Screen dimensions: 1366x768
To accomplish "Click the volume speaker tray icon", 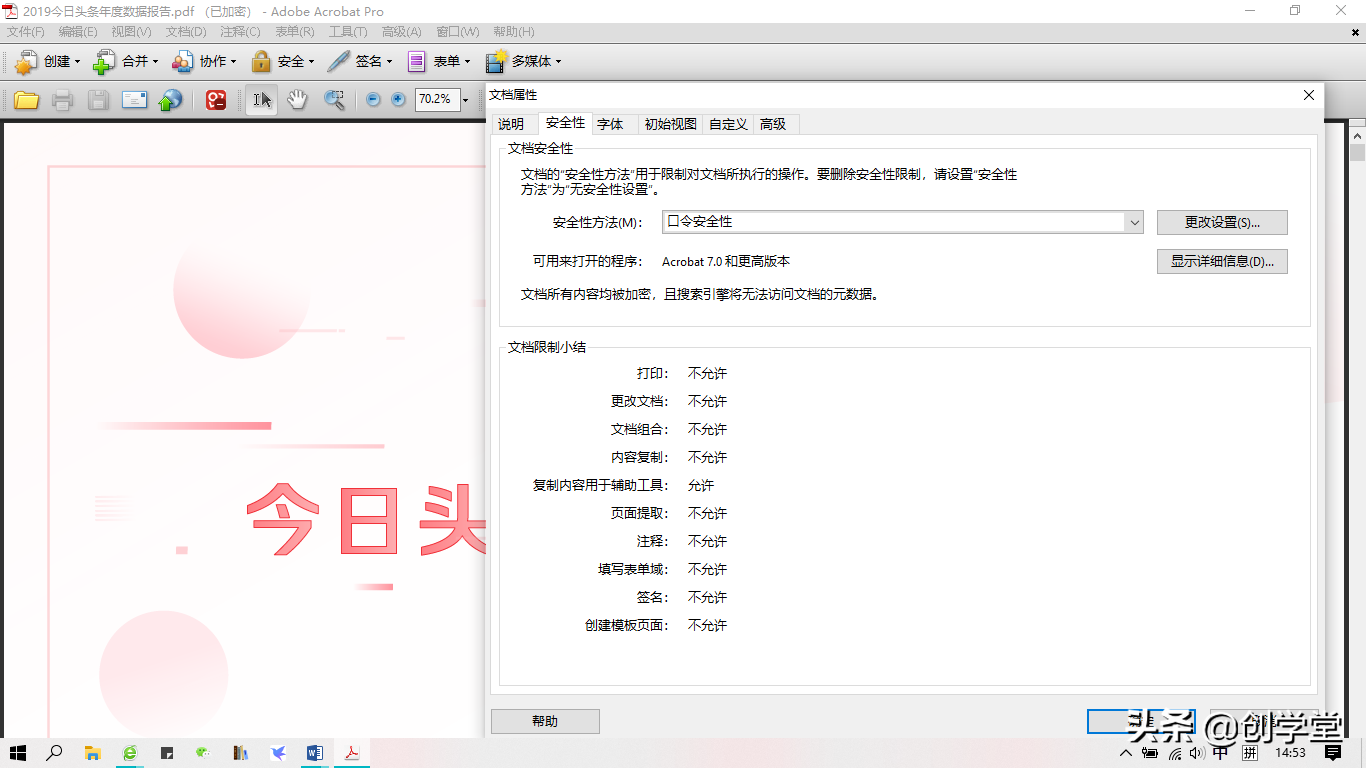I will click(1197, 753).
